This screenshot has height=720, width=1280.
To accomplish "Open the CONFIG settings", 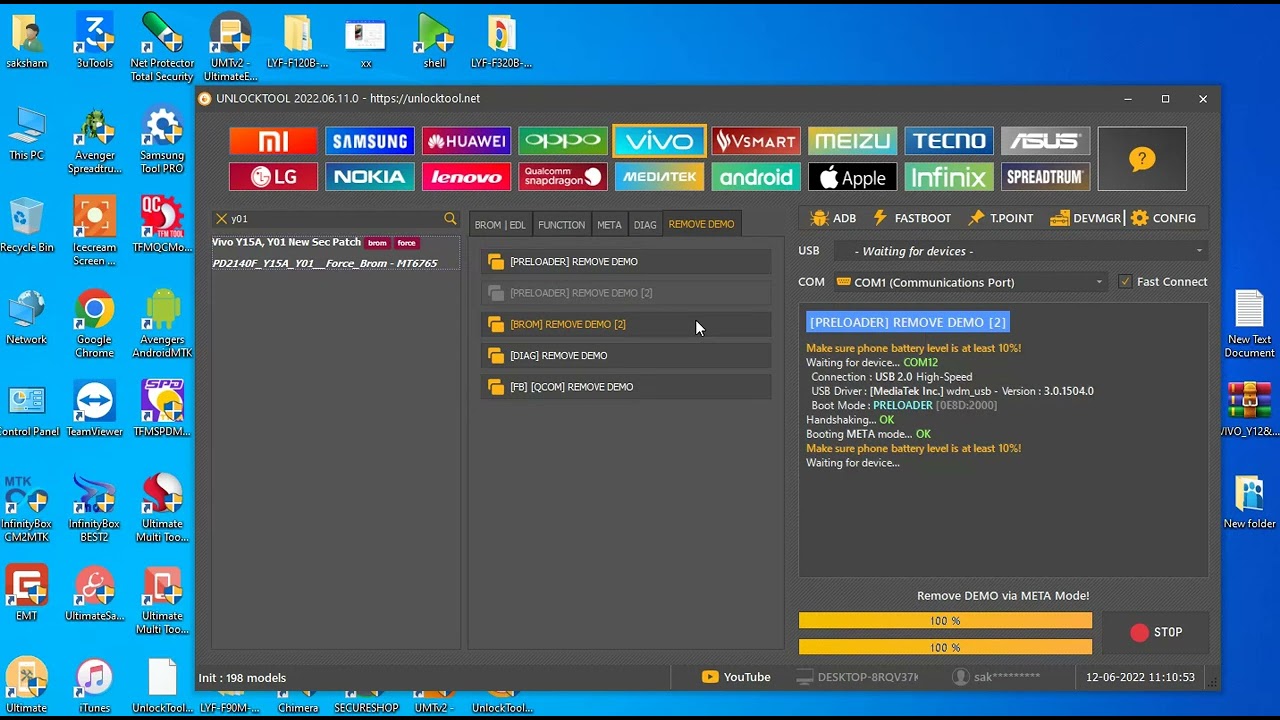I will pos(1164,218).
